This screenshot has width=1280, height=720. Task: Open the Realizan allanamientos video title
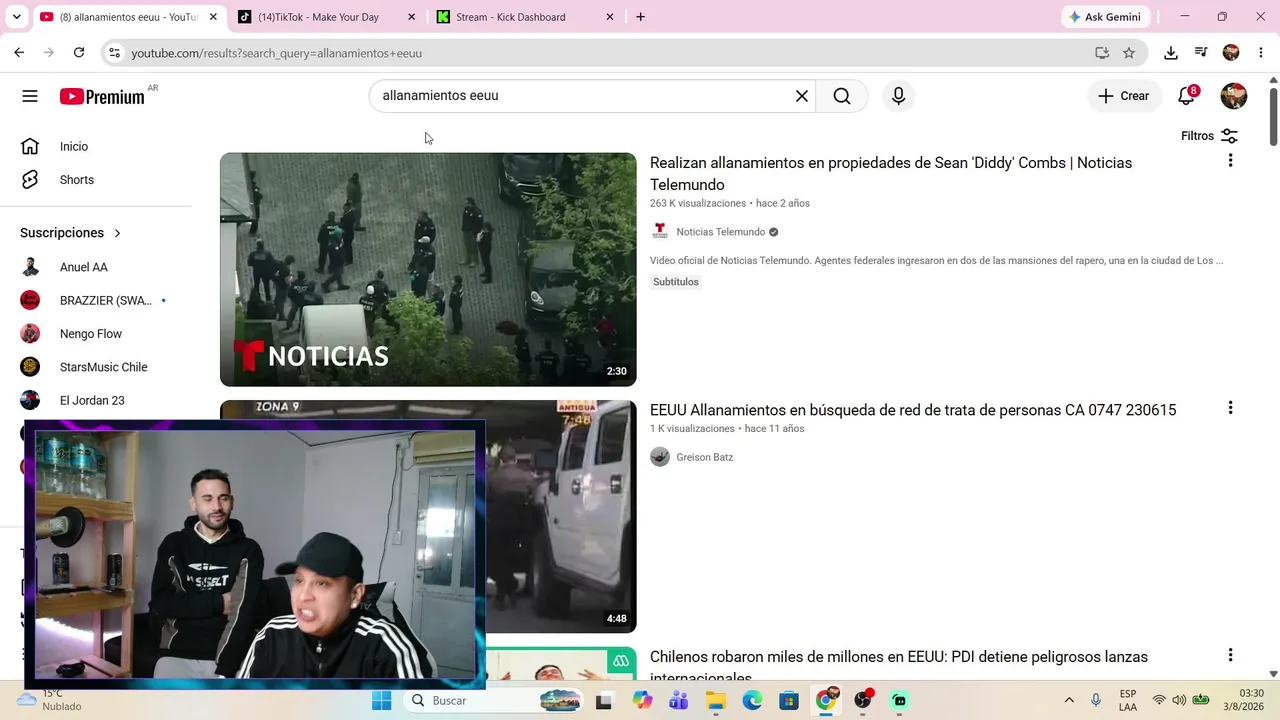[891, 173]
